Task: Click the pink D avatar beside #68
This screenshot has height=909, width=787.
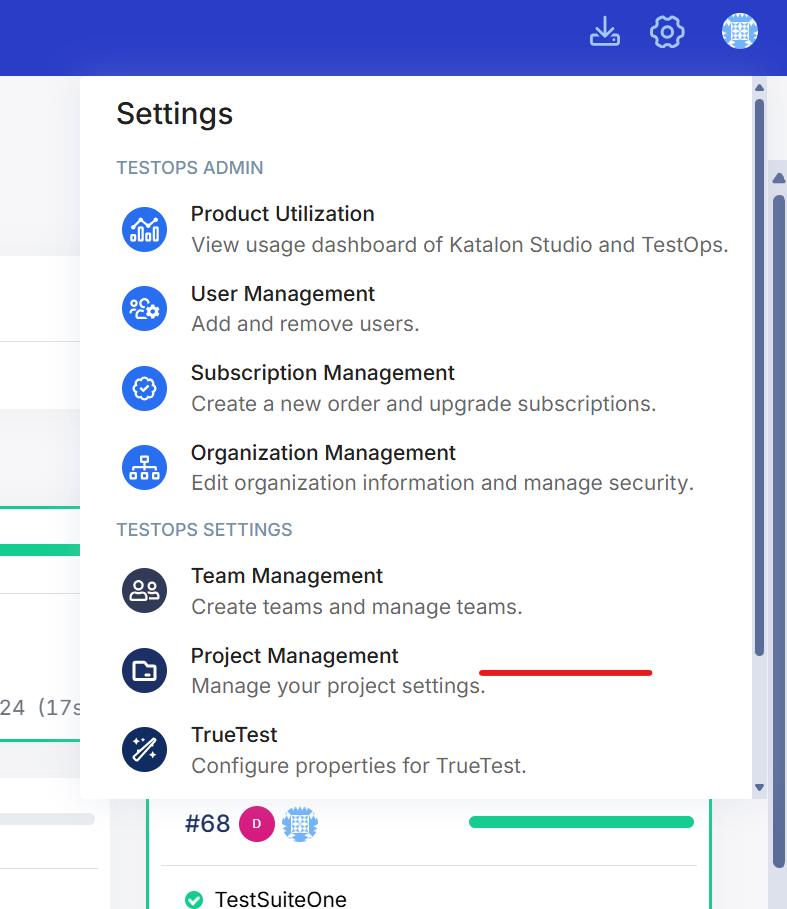Action: coord(257,824)
